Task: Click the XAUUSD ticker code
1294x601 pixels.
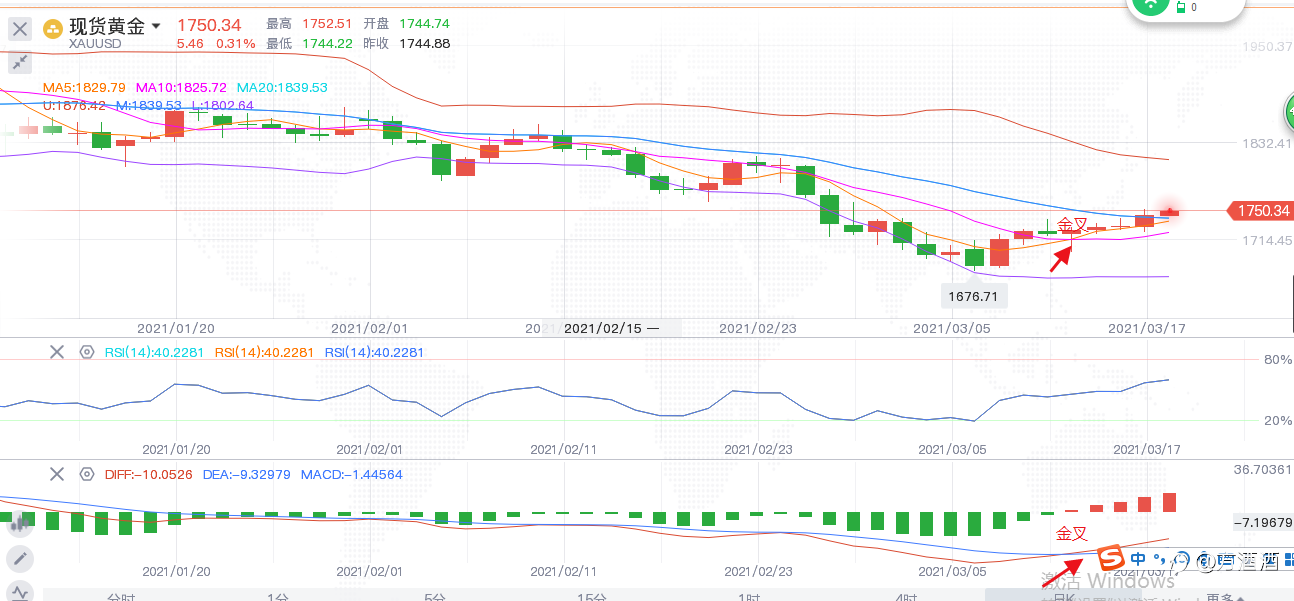Action: 96,44
